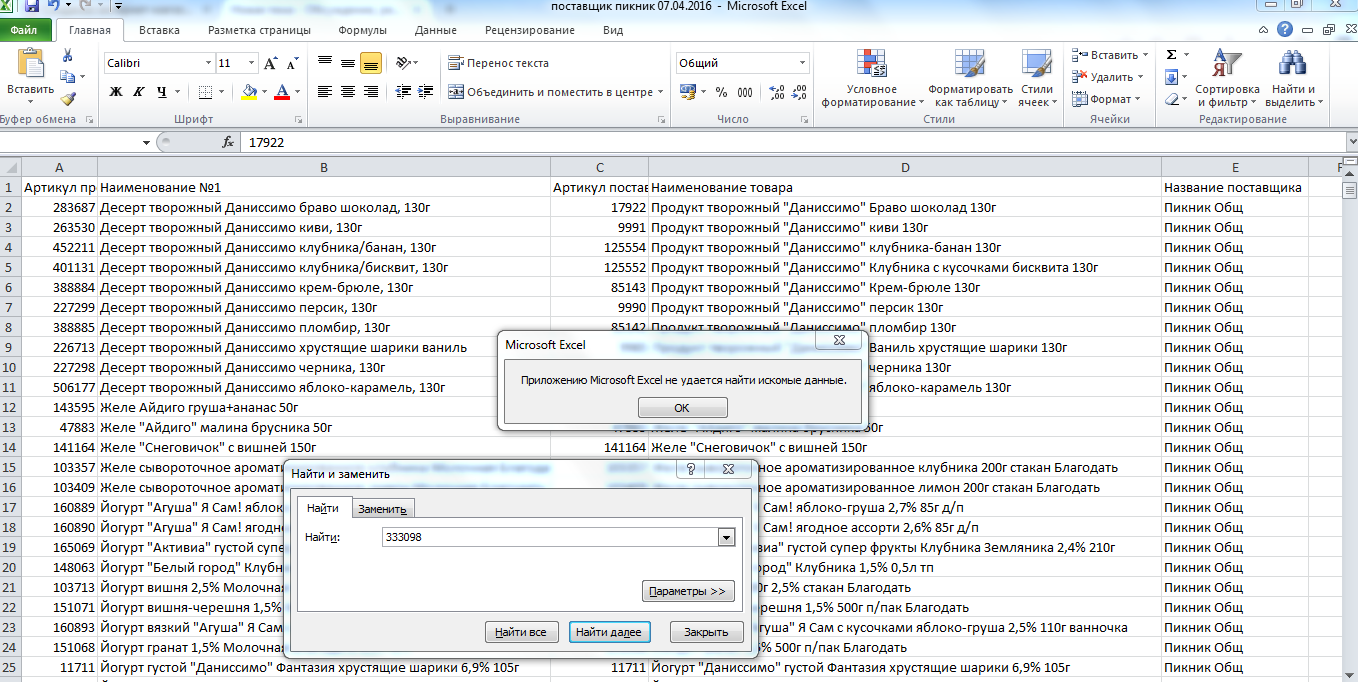Click the Закрыть button in find dialog

coord(707,632)
